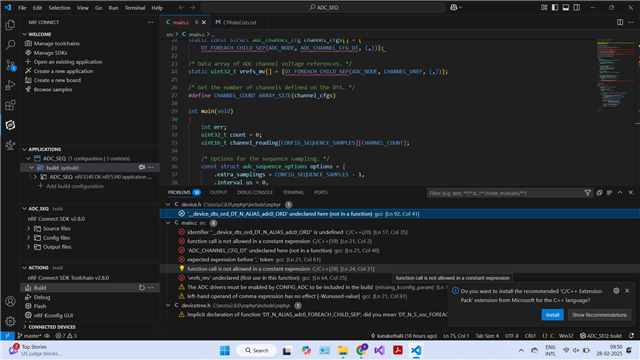Open more options beside Build action
This screenshot has width=640, height=360.
pyautogui.click(x=151, y=288)
